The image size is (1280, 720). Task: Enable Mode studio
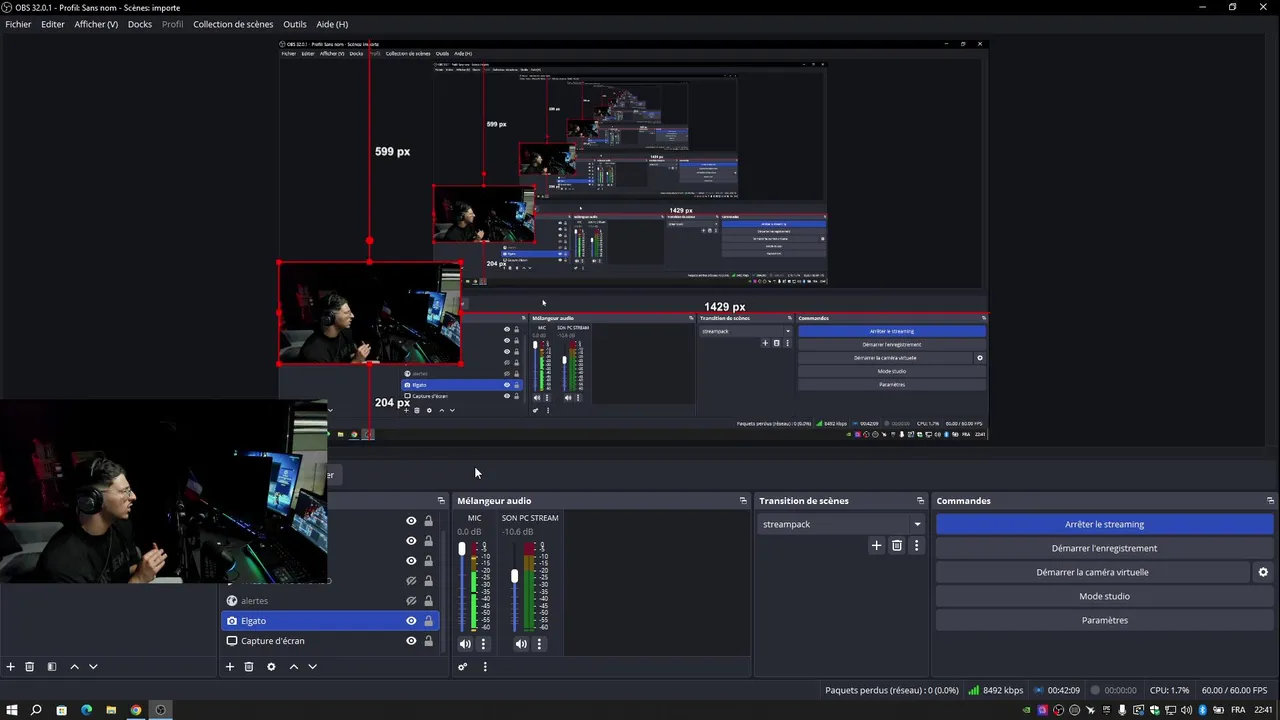coord(1104,597)
